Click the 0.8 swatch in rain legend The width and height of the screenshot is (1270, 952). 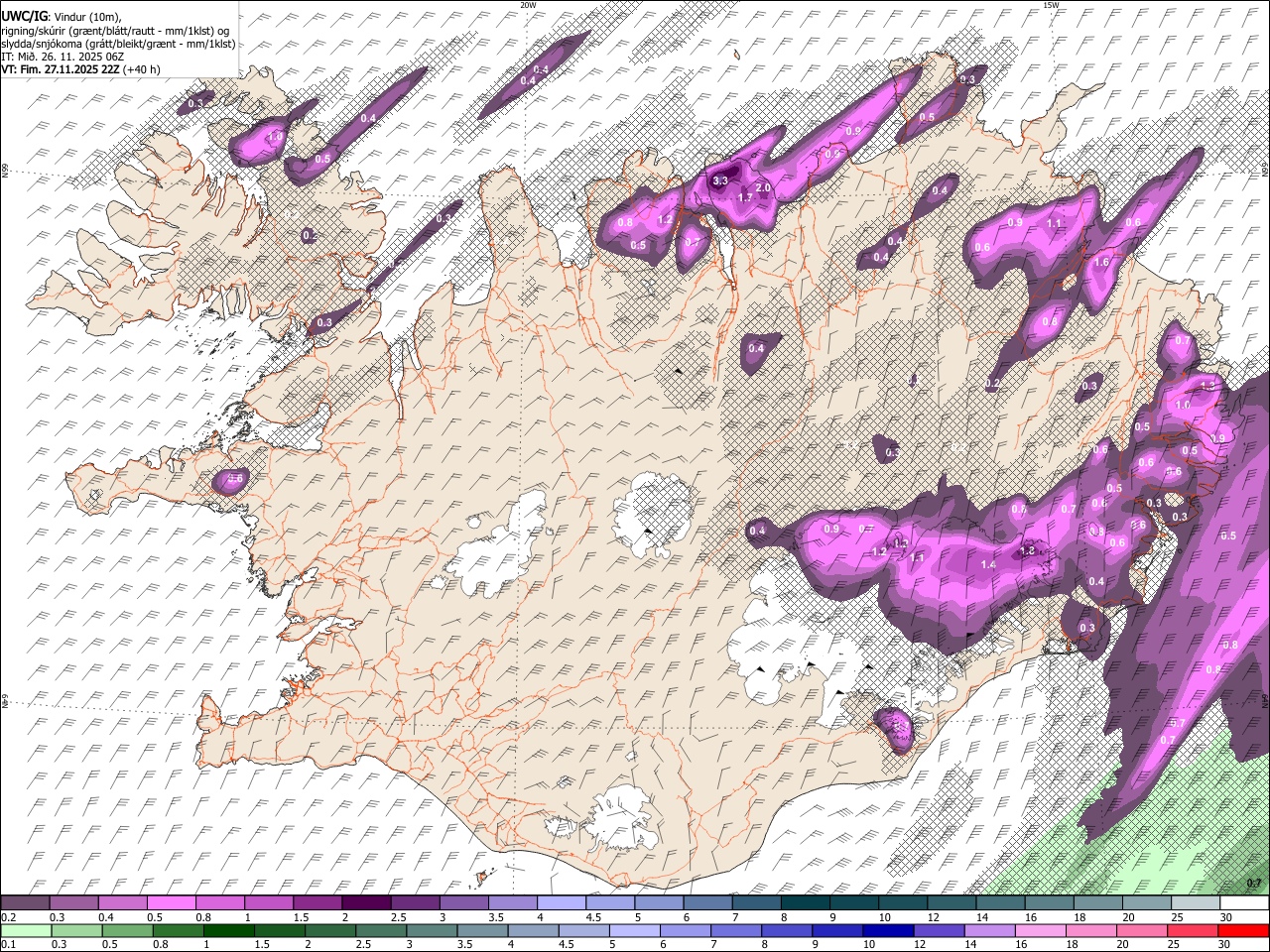coord(177,930)
